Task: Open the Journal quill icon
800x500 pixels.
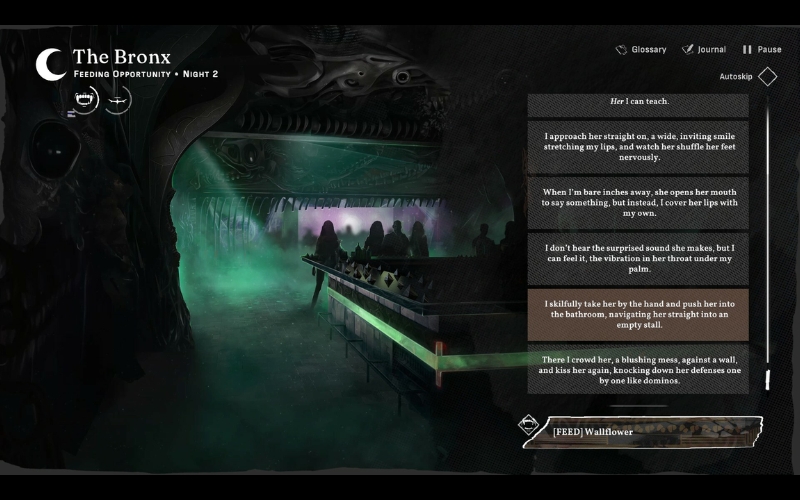Action: 688,49
